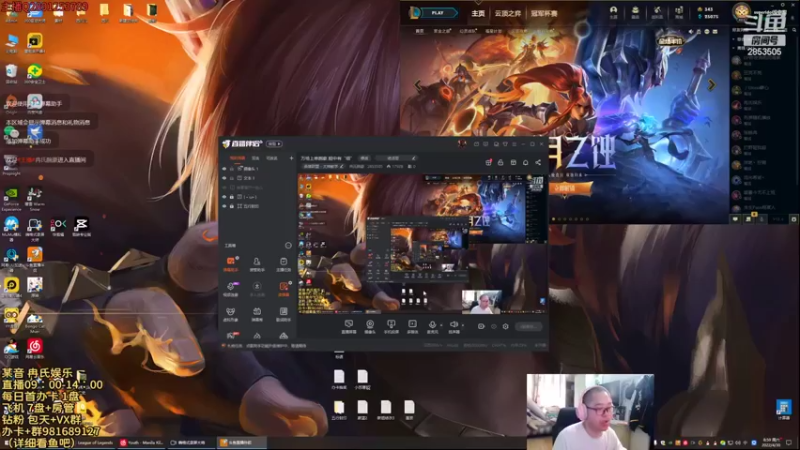The image size is (800, 450).
Task: Open the 手机投屏 phone casting source
Action: coord(391,327)
